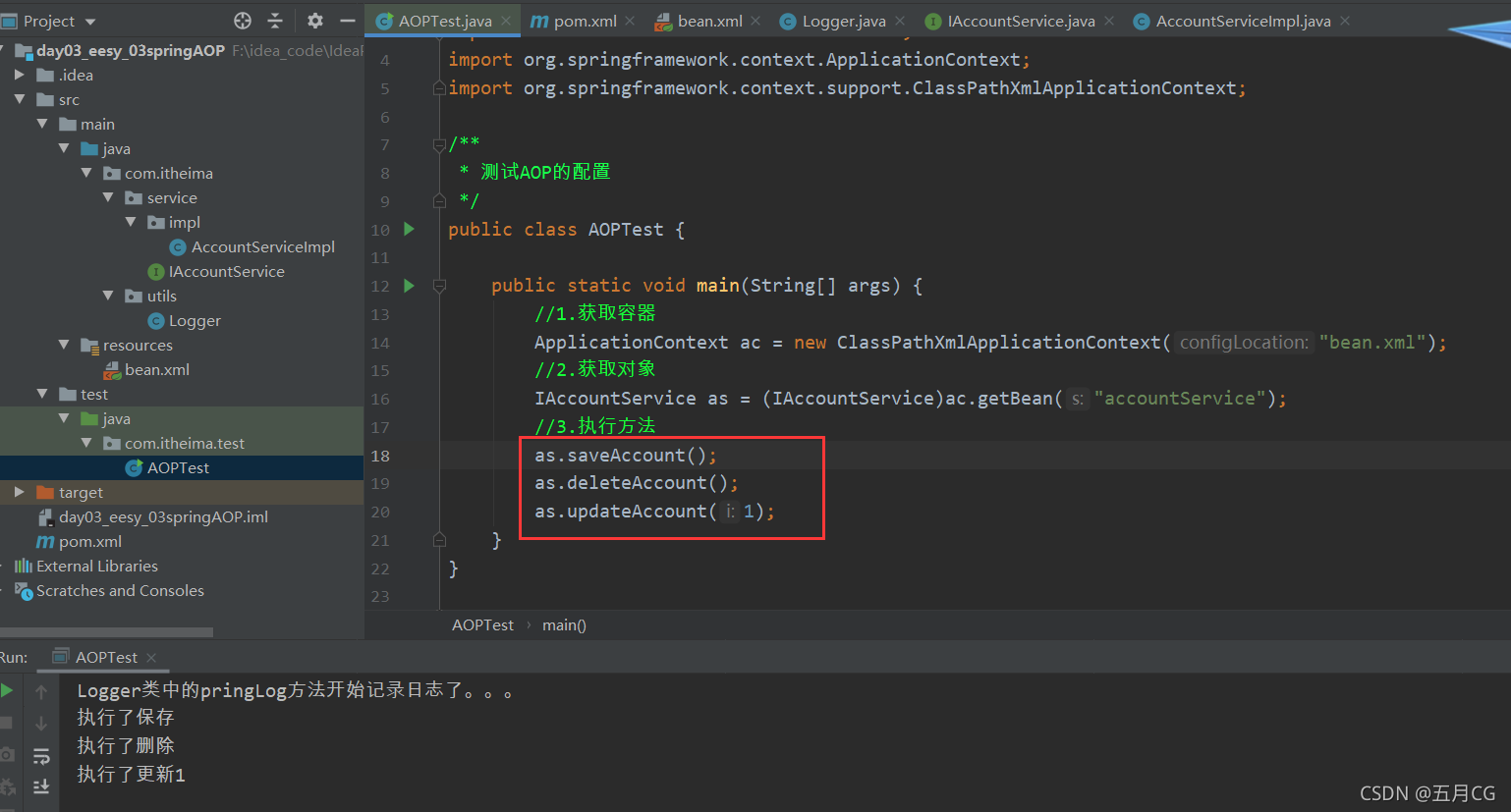
Task: Select root day03_eesy_03springAOP project node
Action: [131, 50]
